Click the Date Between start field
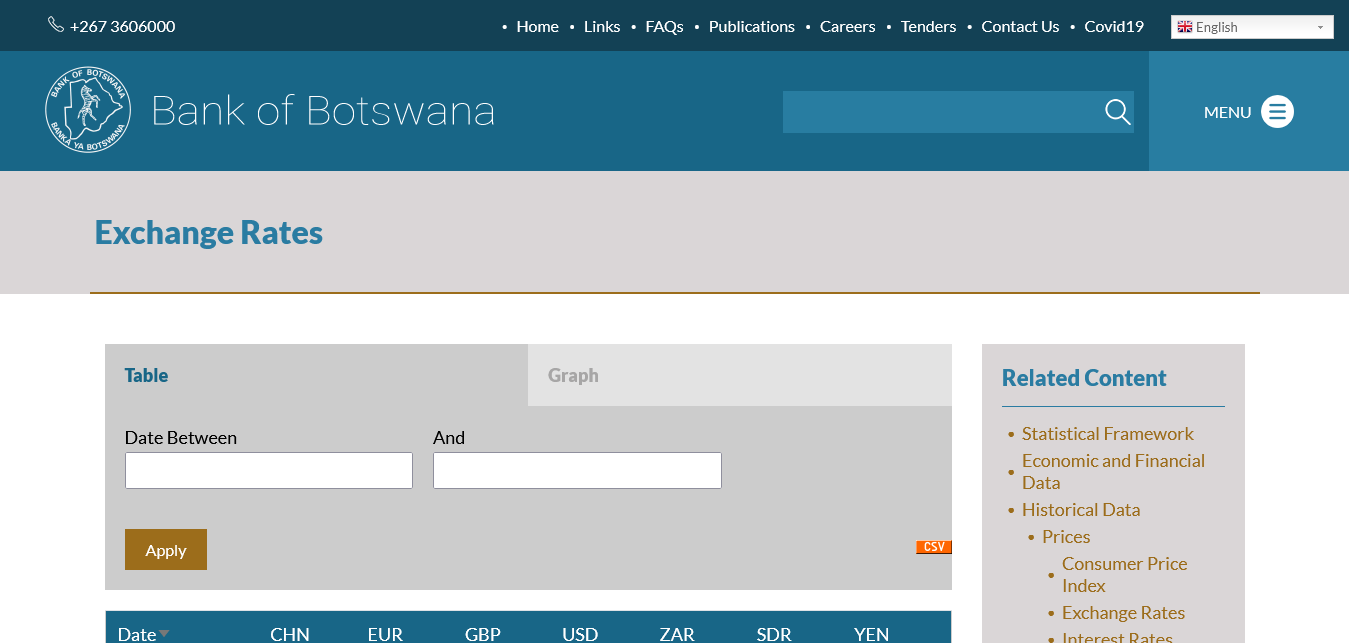The height and width of the screenshot is (643, 1366). tap(268, 471)
